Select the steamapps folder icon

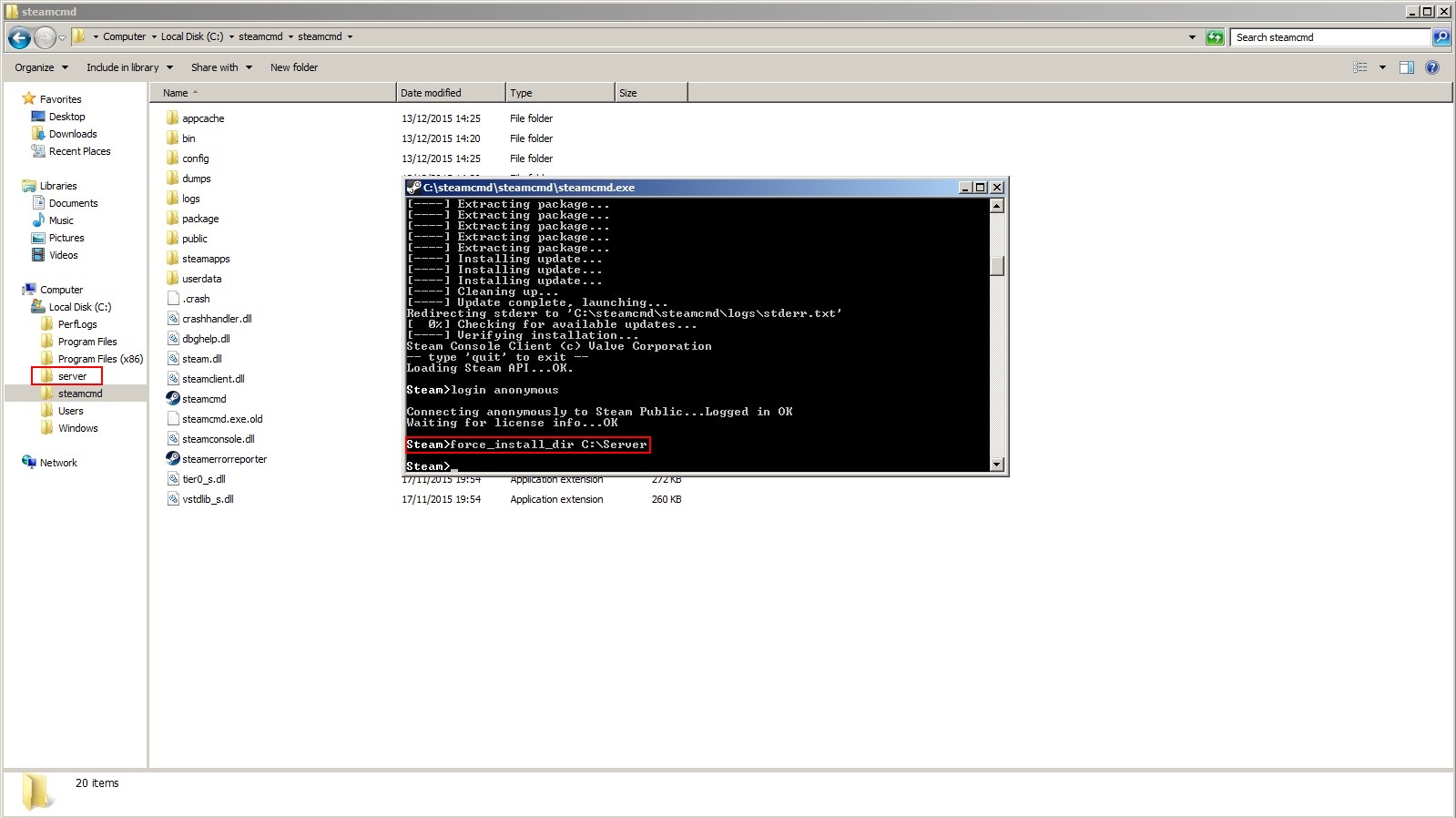point(173,259)
